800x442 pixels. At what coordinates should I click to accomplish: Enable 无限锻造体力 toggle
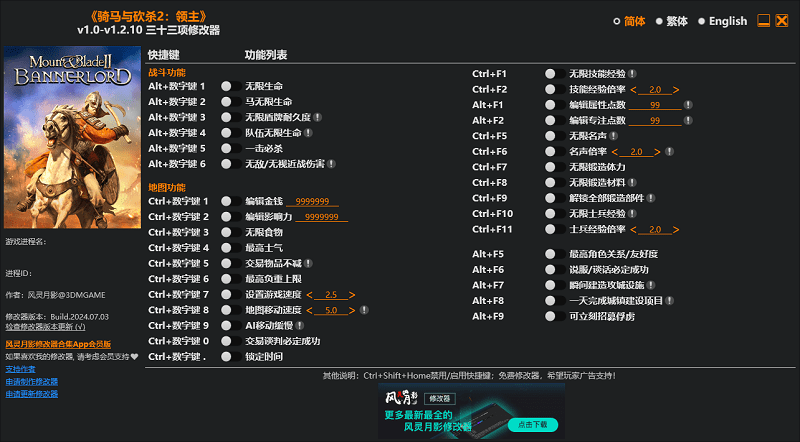pos(555,167)
